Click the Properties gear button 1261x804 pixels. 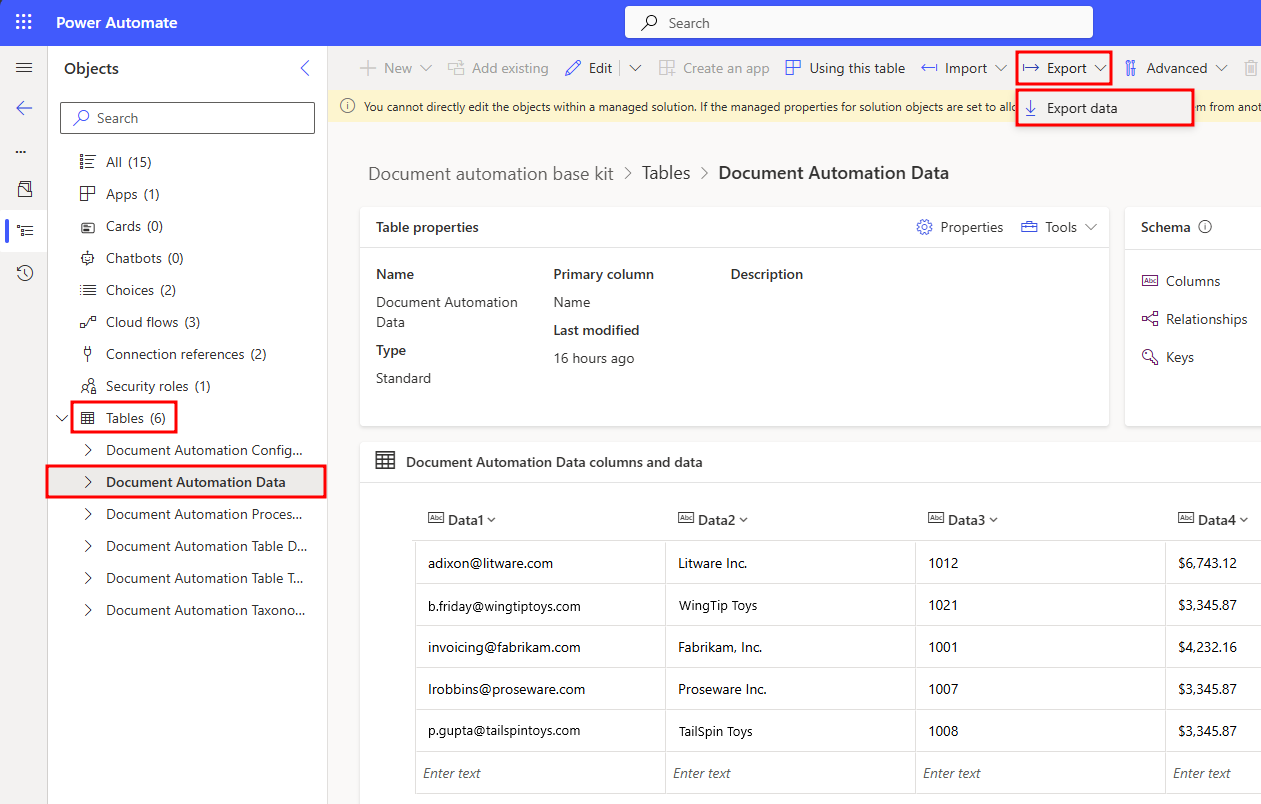tap(960, 227)
